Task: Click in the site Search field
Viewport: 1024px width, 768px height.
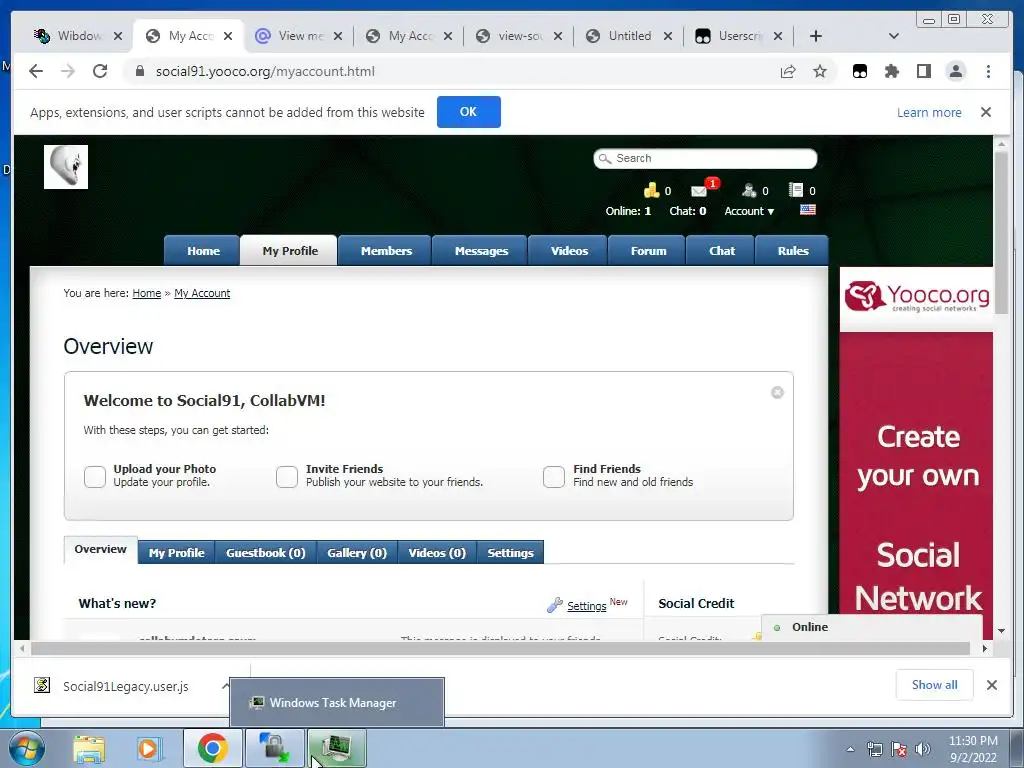Action: point(705,158)
